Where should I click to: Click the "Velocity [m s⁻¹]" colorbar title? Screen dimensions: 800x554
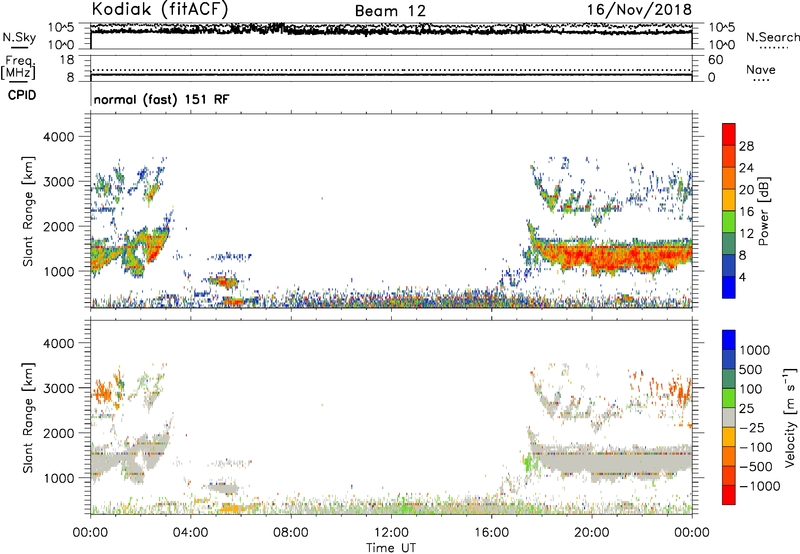pyautogui.click(x=790, y=417)
